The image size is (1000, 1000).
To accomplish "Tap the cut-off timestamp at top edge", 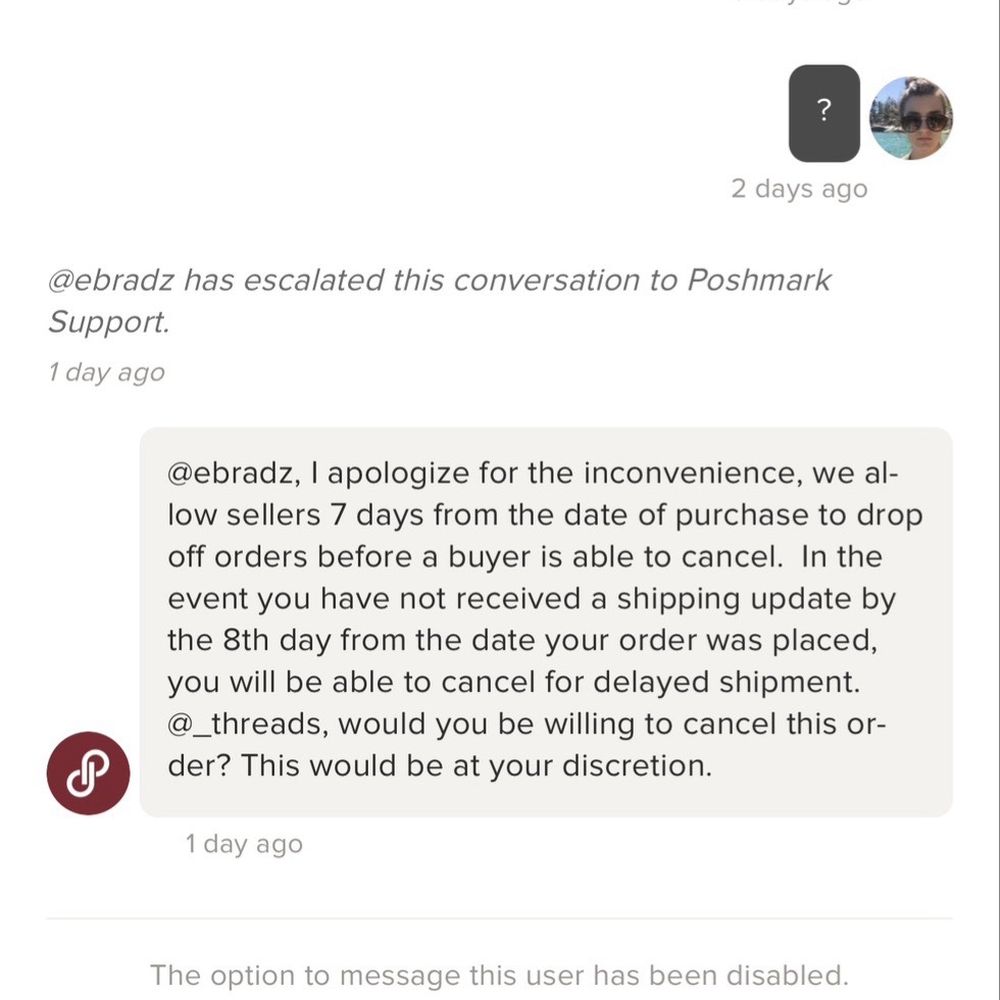I will pyautogui.click(x=800, y=2).
